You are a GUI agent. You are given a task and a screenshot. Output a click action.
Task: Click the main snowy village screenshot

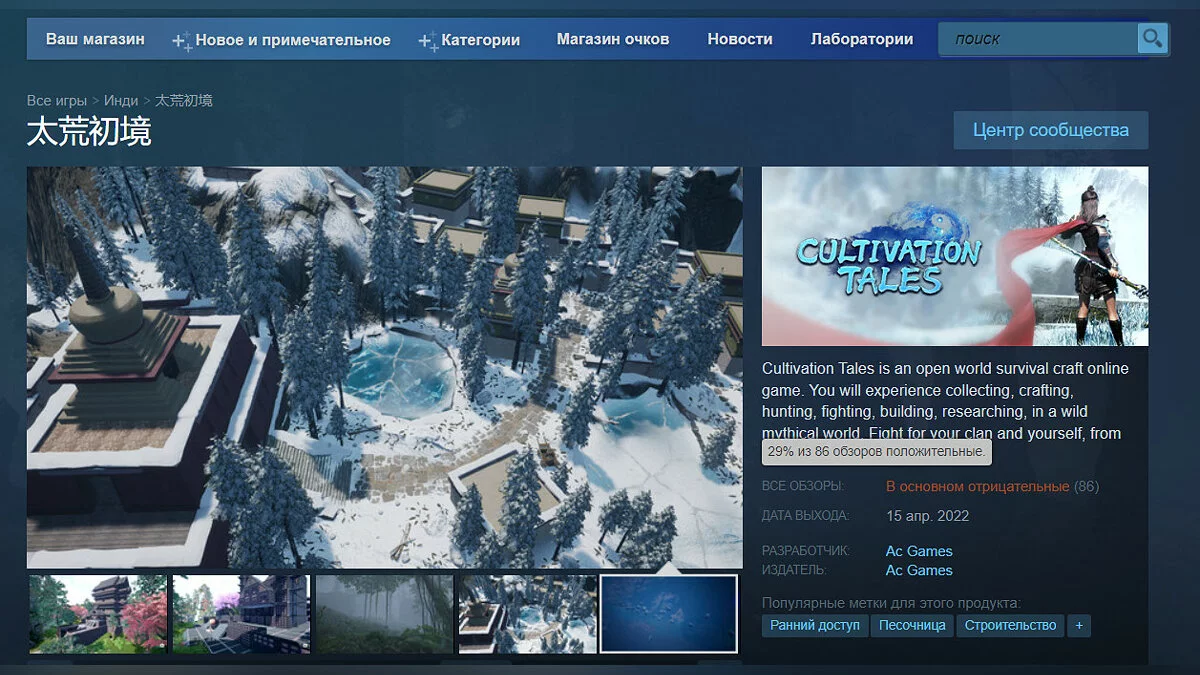(385, 367)
